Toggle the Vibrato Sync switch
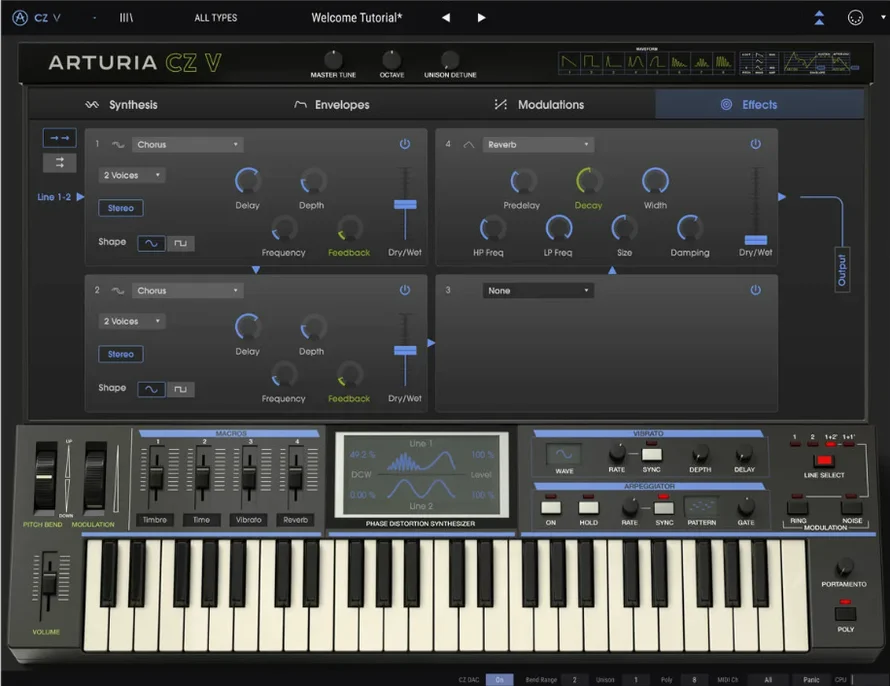This screenshot has width=890, height=686. [x=652, y=454]
